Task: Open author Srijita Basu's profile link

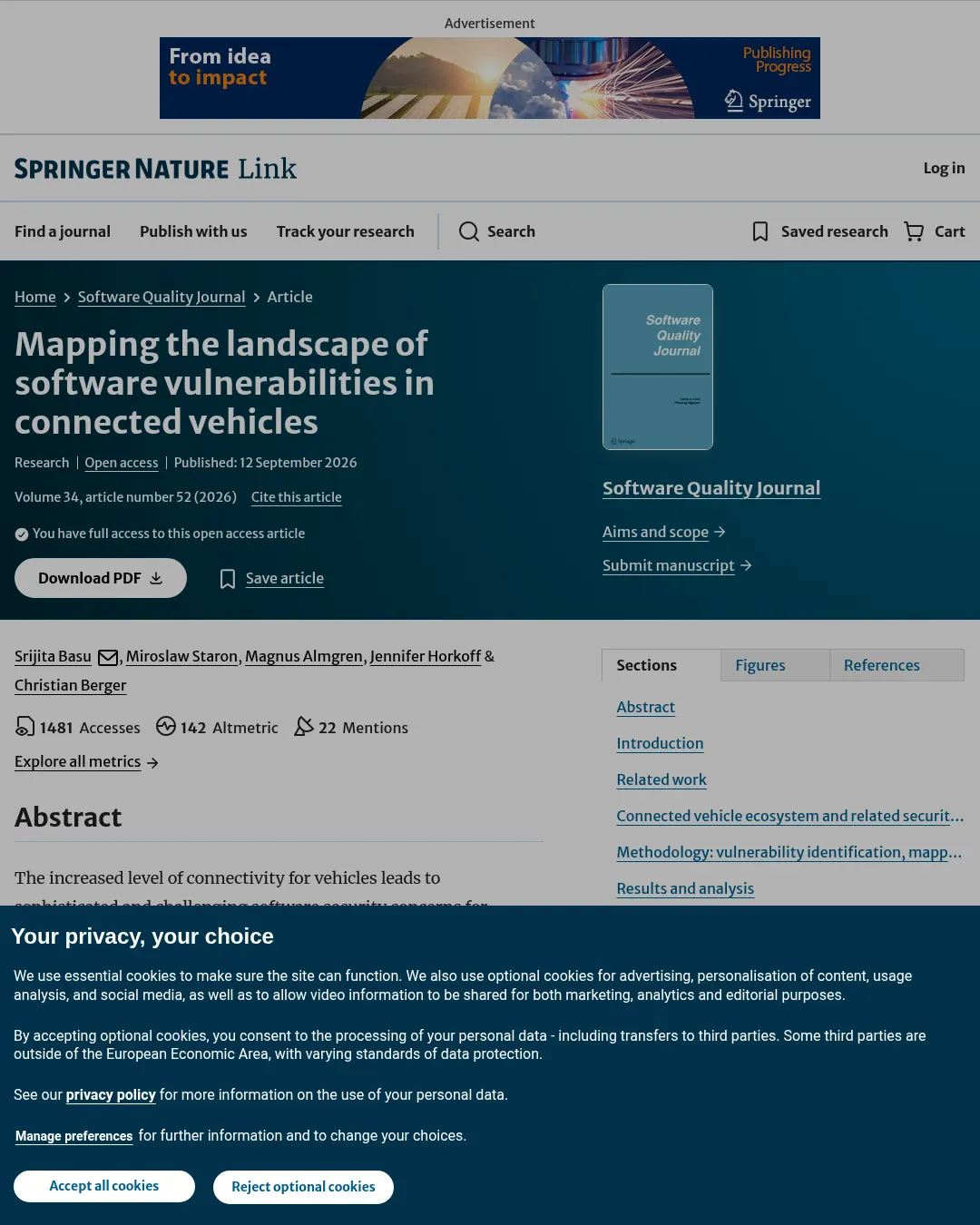Action: [53, 656]
